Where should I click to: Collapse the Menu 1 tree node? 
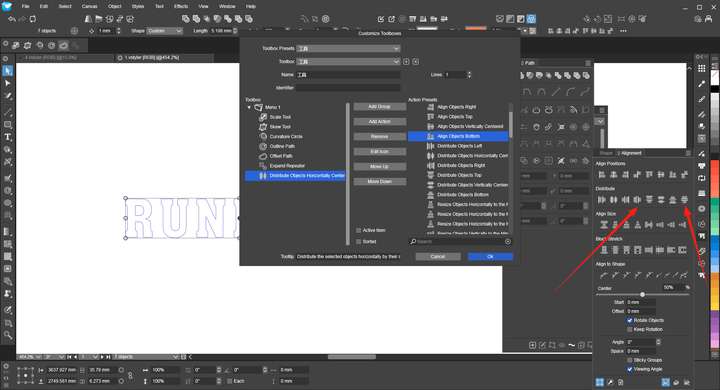(x=249, y=107)
